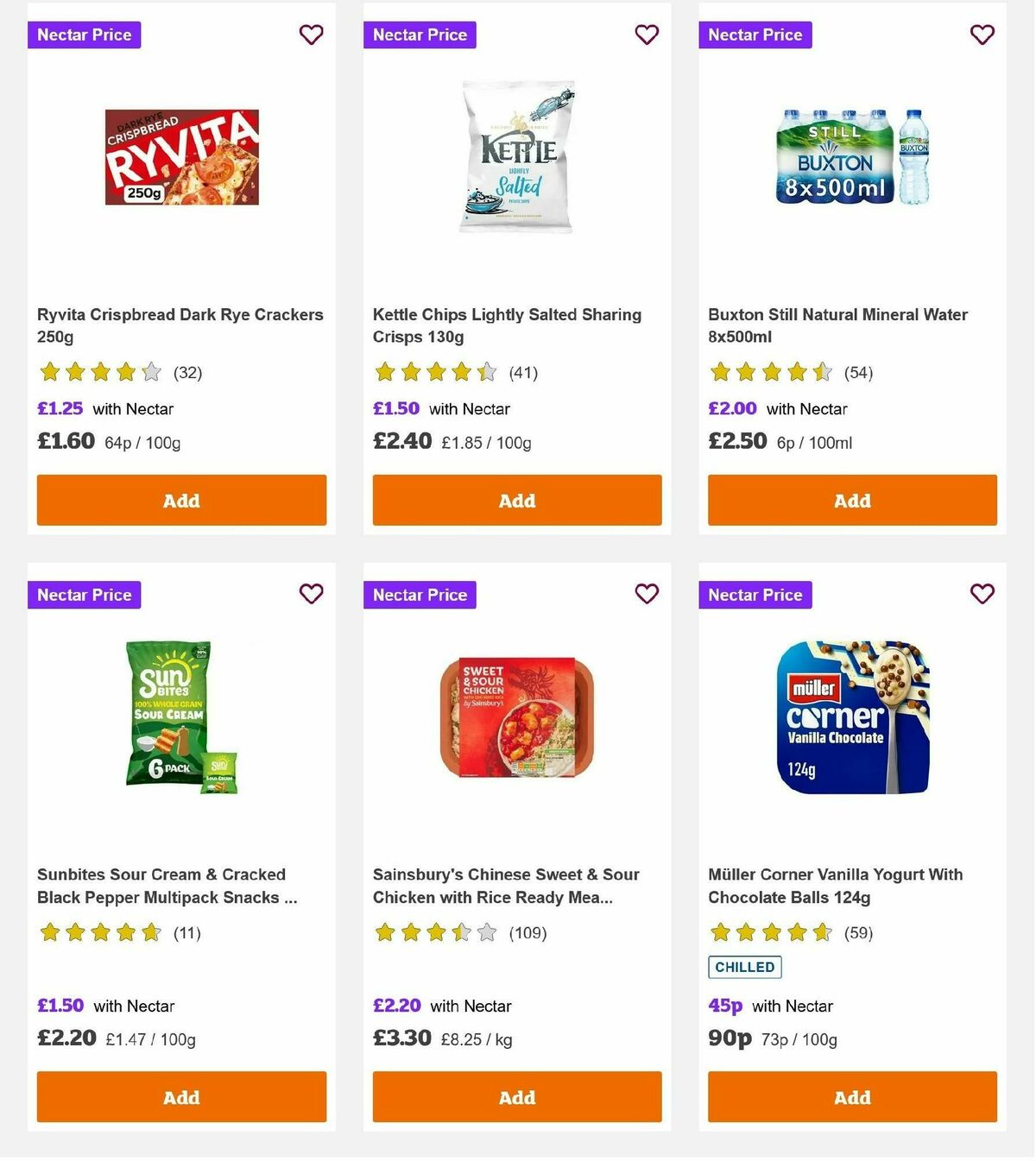The height and width of the screenshot is (1161, 1036).
Task: Click the star rating for Kettle Chips
Action: pyautogui.click(x=434, y=372)
